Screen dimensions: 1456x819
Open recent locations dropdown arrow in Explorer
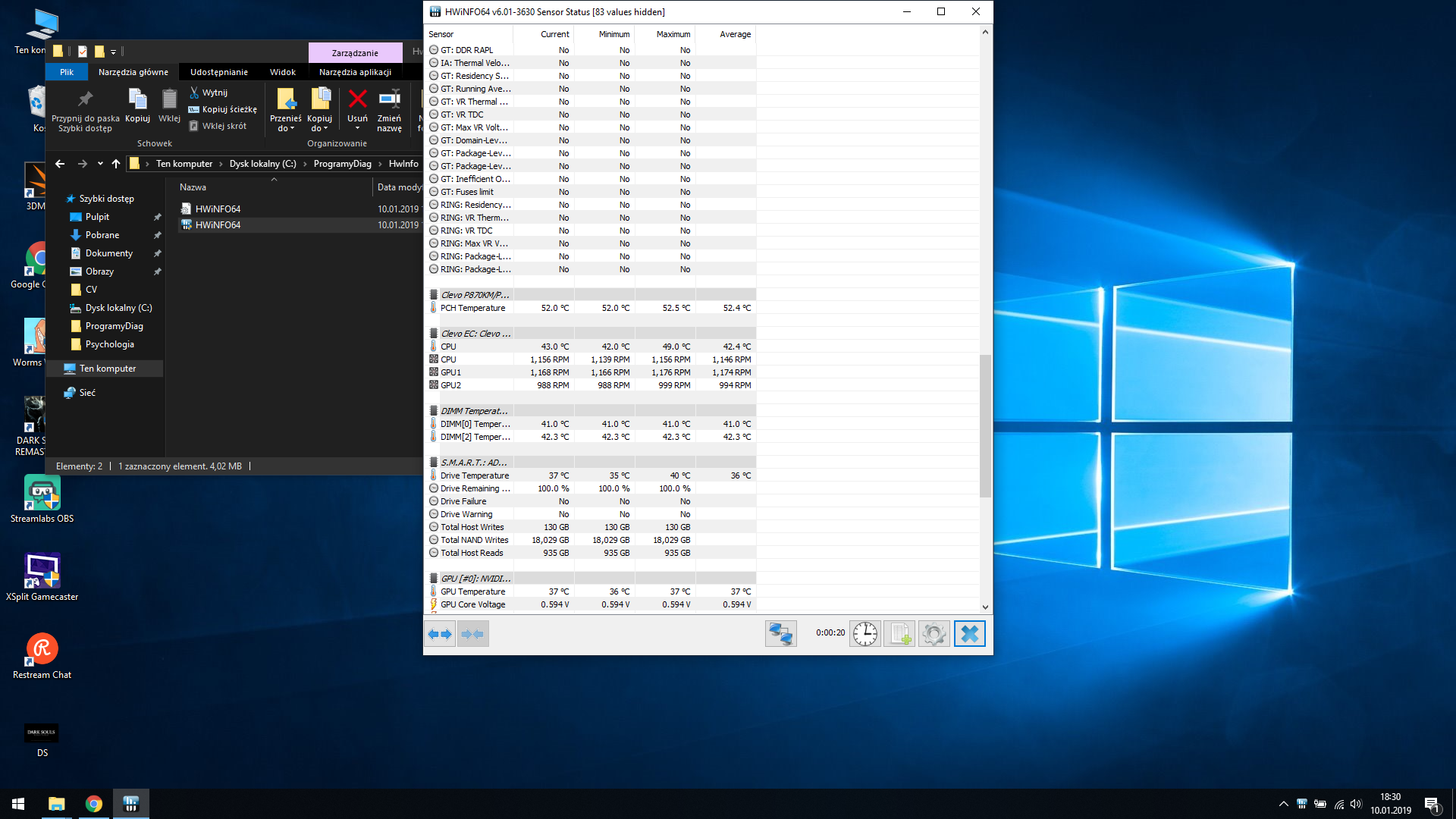[x=100, y=164]
